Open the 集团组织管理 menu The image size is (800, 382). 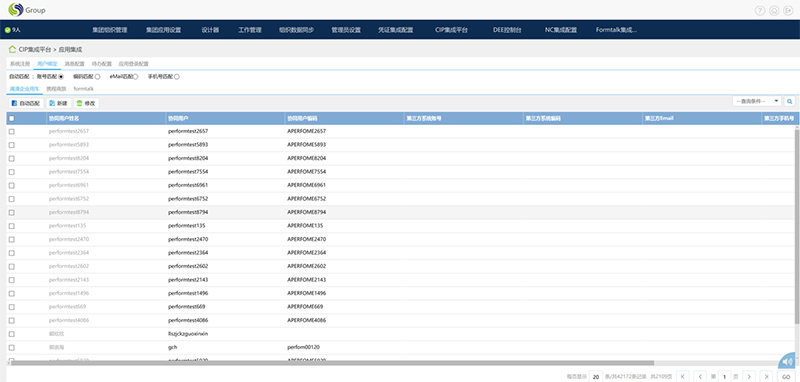[110, 30]
